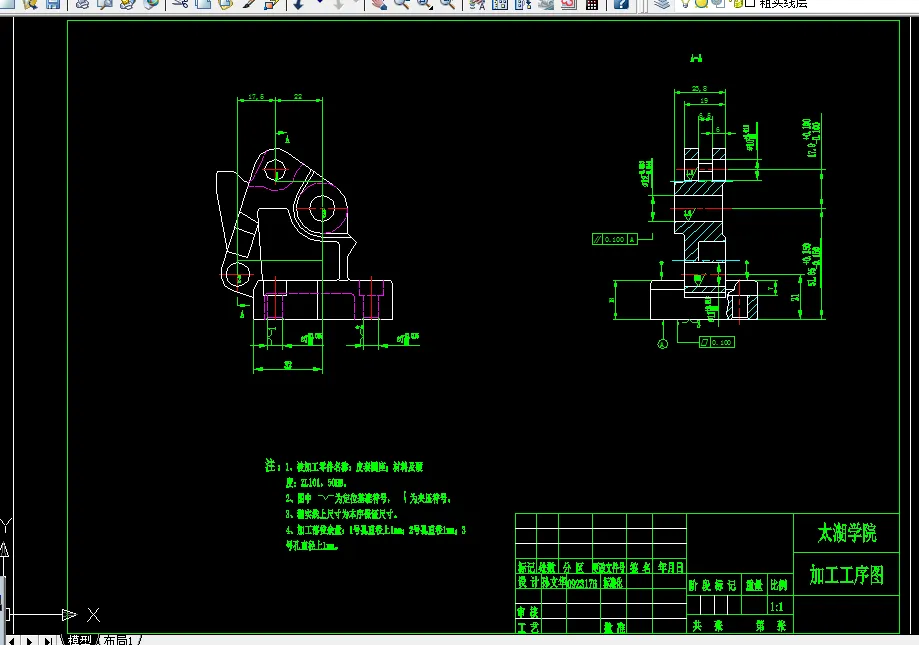Open the Markup Set Manager icon
The image size is (919, 645).
(569, 4)
